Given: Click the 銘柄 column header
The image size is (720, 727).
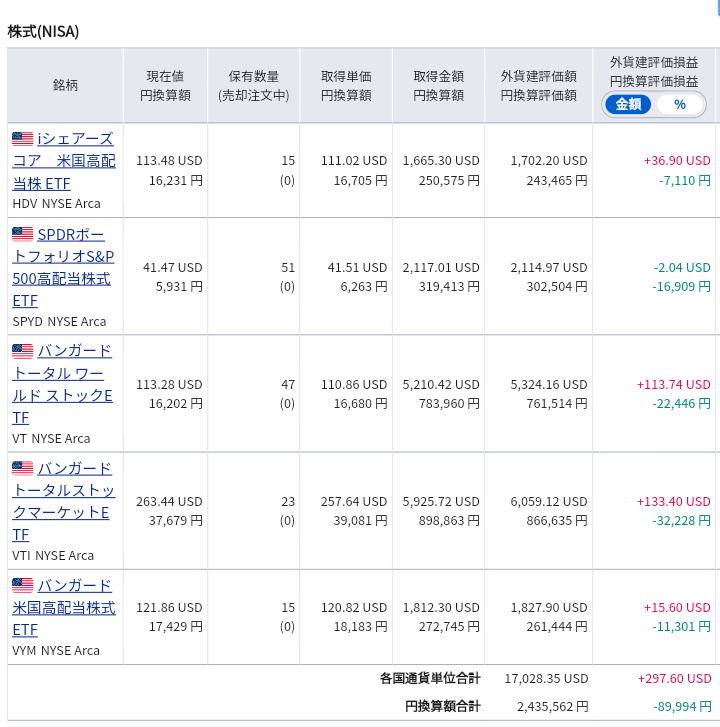Looking at the screenshot, I should click(65, 86).
